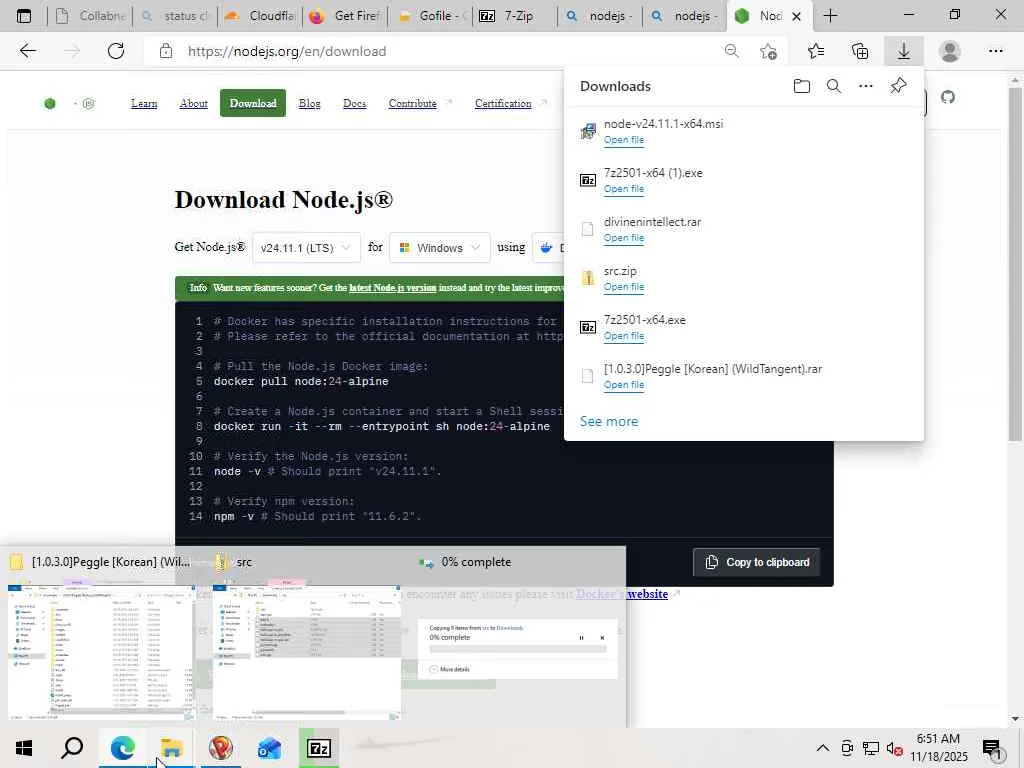
Task: Click the green Download nav button
Action: (x=253, y=103)
